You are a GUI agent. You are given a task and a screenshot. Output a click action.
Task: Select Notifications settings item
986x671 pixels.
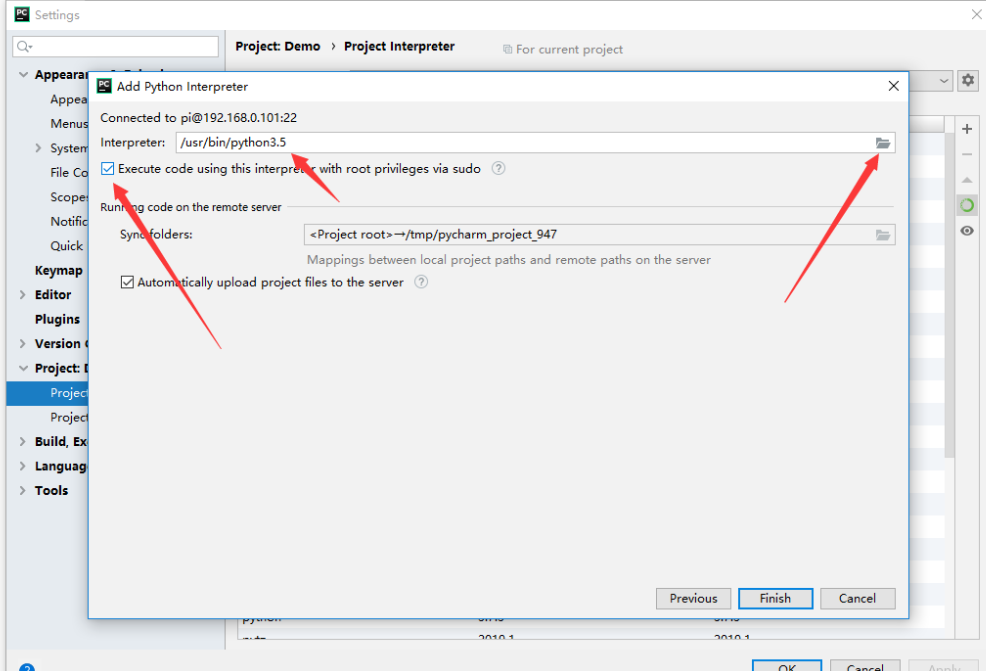[x=69, y=221]
